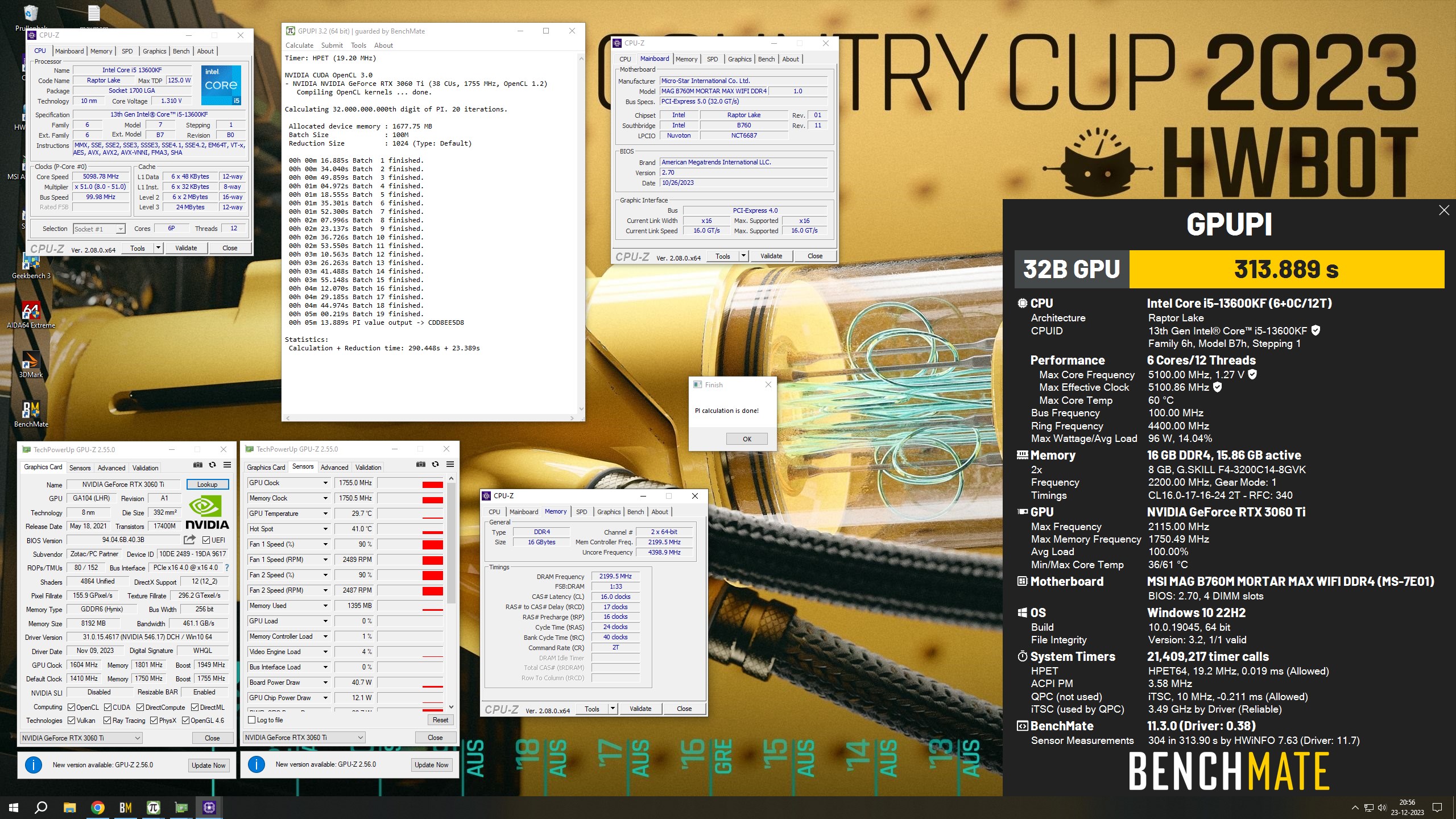This screenshot has height=819, width=1456.
Task: Click the GPU-Z Sensors list vertical scrollbar
Action: [451, 593]
